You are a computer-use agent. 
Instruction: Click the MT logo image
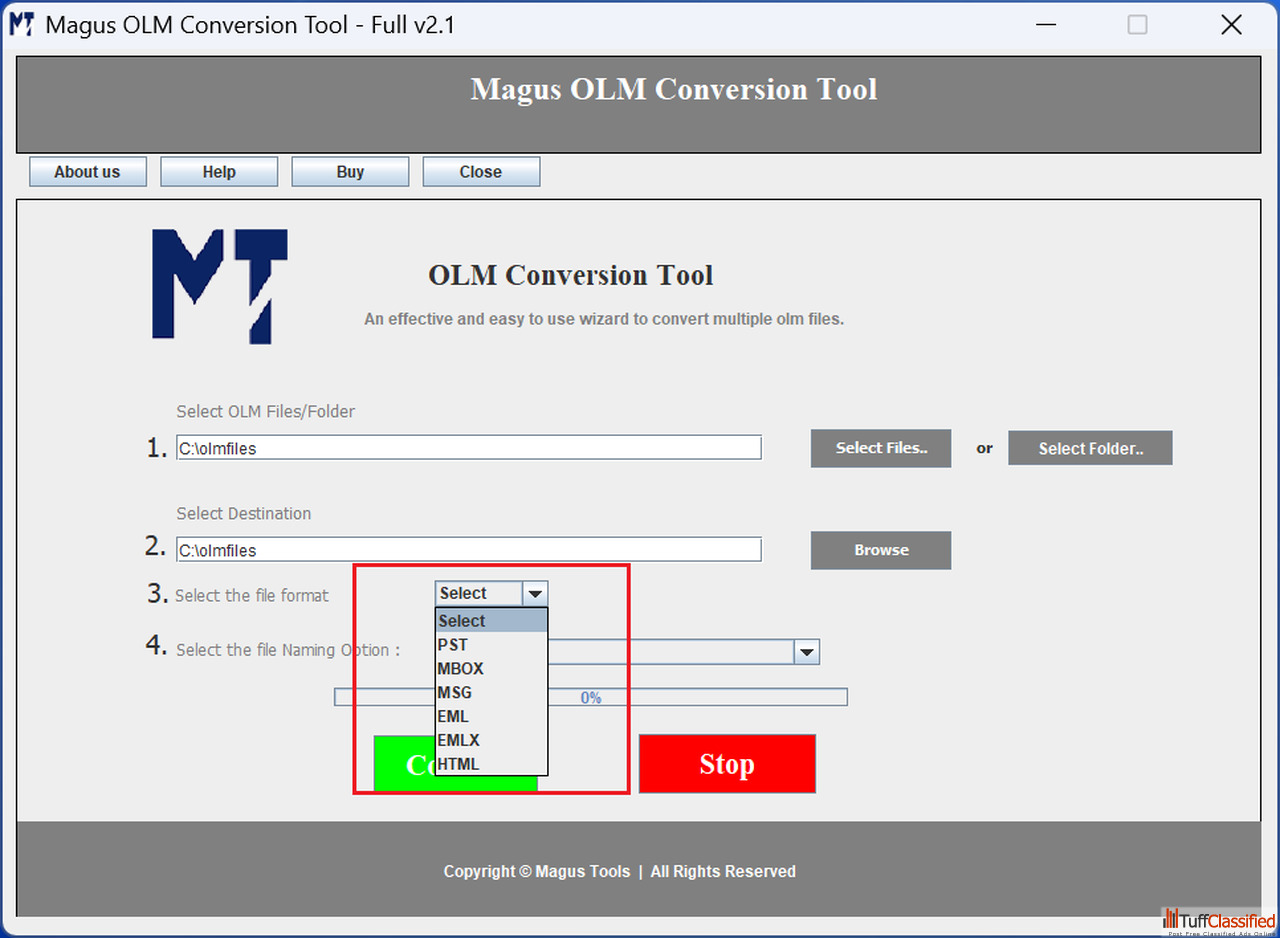pyautogui.click(x=220, y=287)
